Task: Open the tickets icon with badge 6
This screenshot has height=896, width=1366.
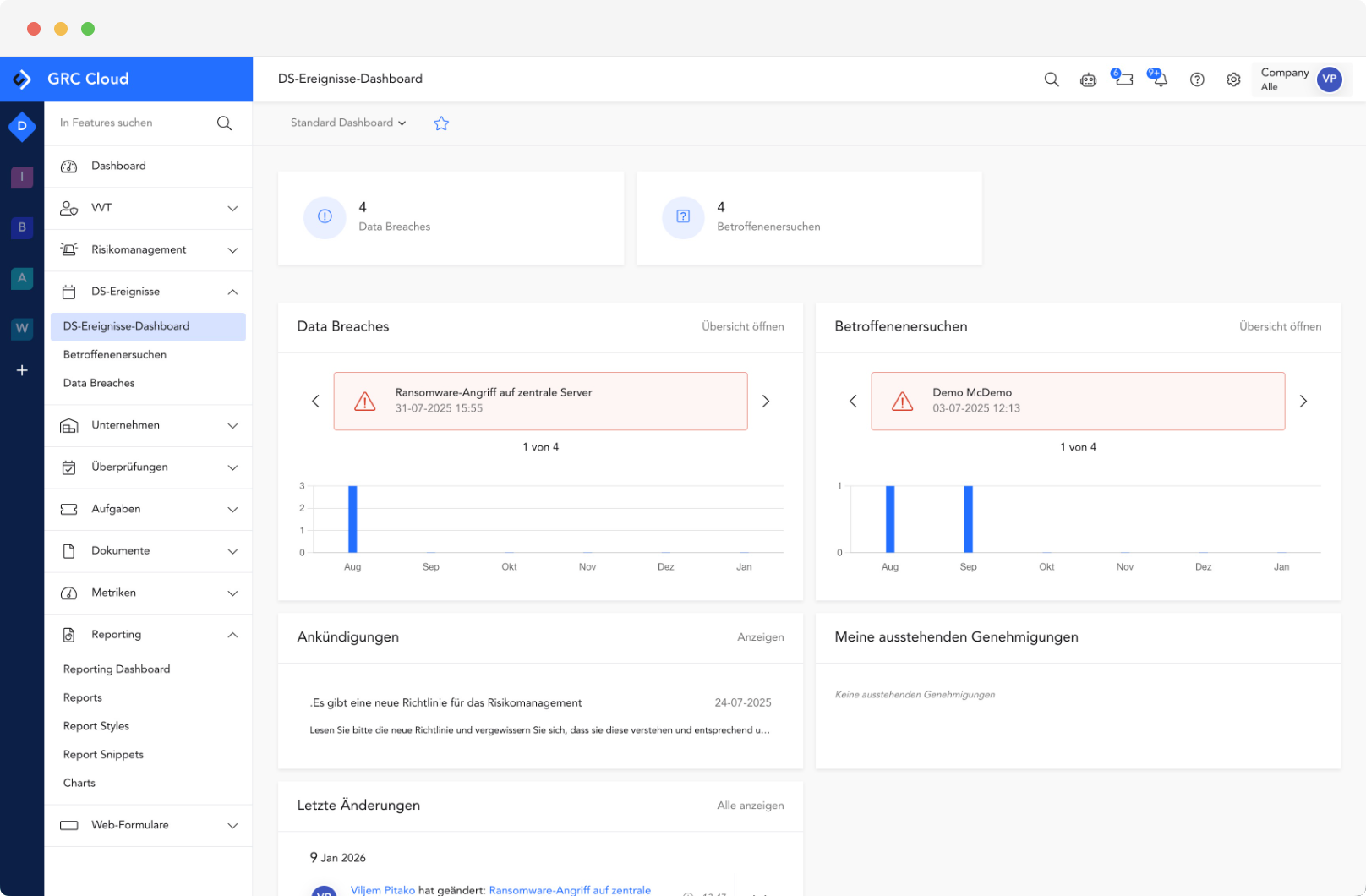Action: tap(1123, 79)
